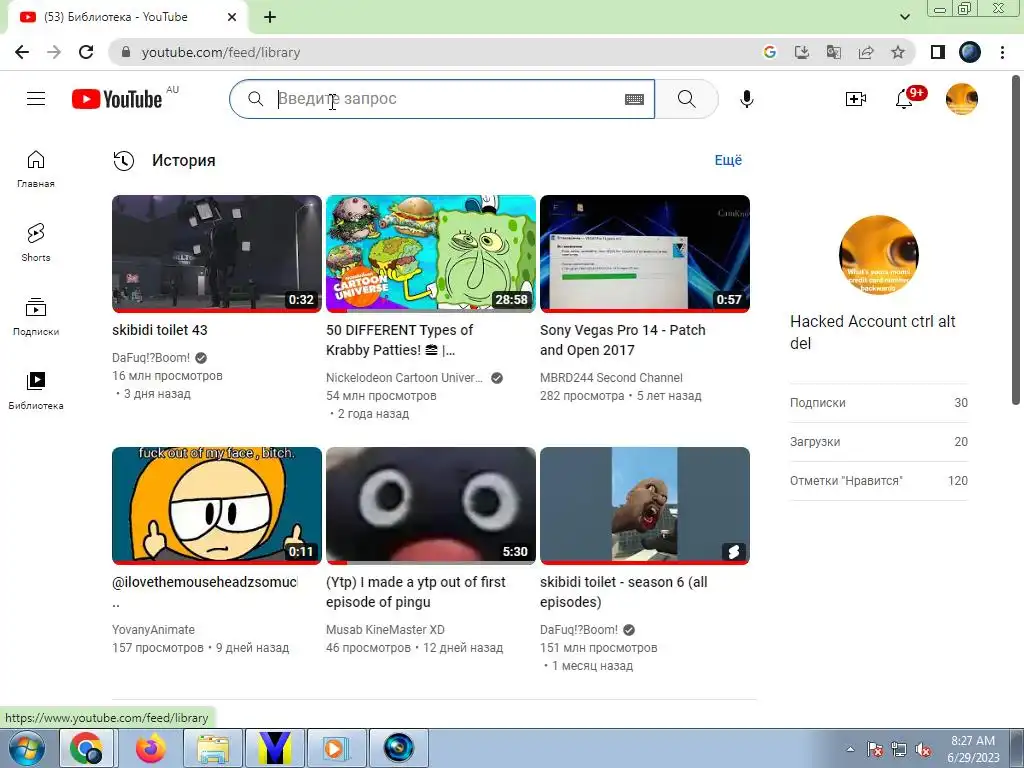Click the Подписки 30 row

tap(878, 403)
